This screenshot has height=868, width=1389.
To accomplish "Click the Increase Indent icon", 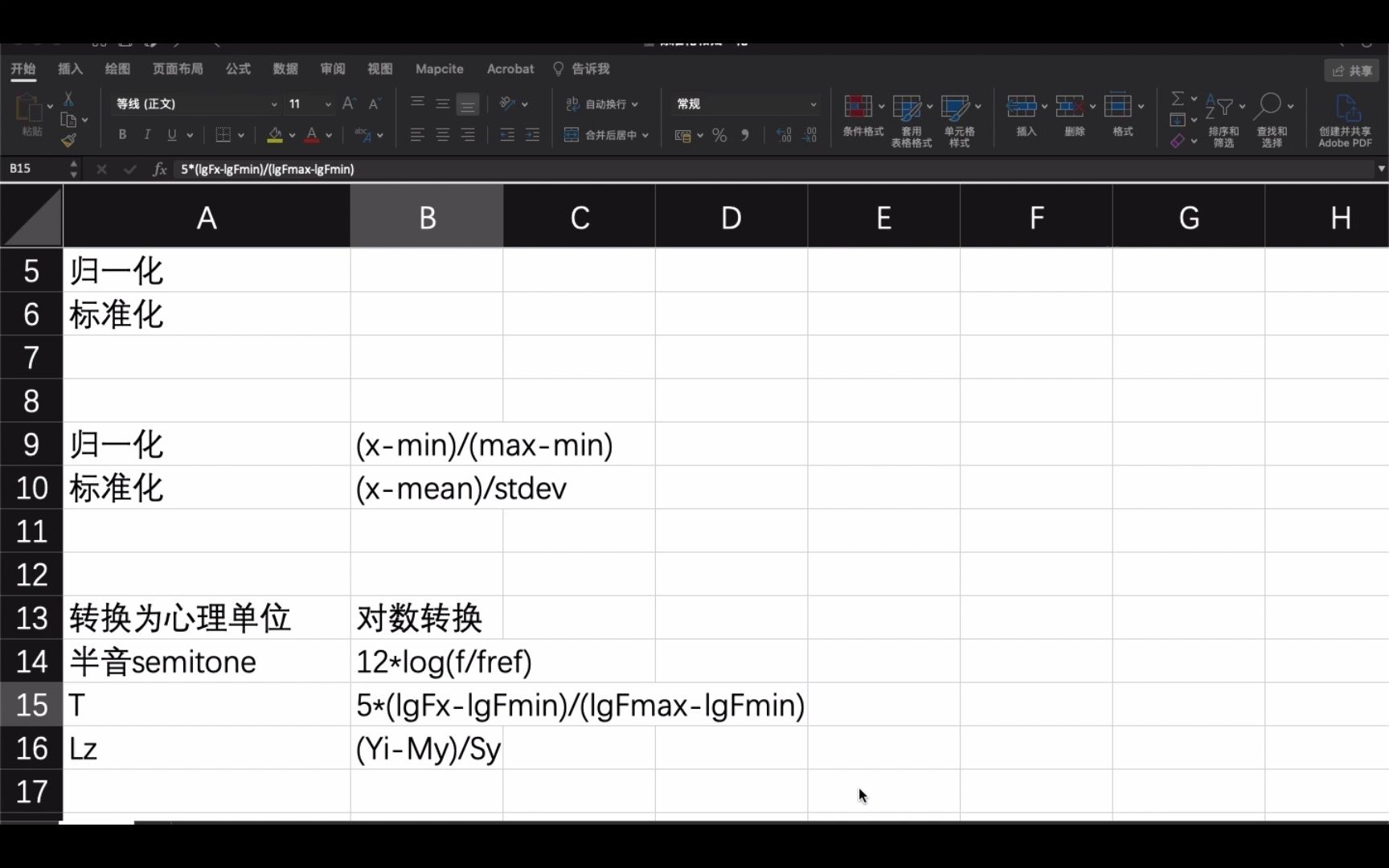I will (532, 135).
